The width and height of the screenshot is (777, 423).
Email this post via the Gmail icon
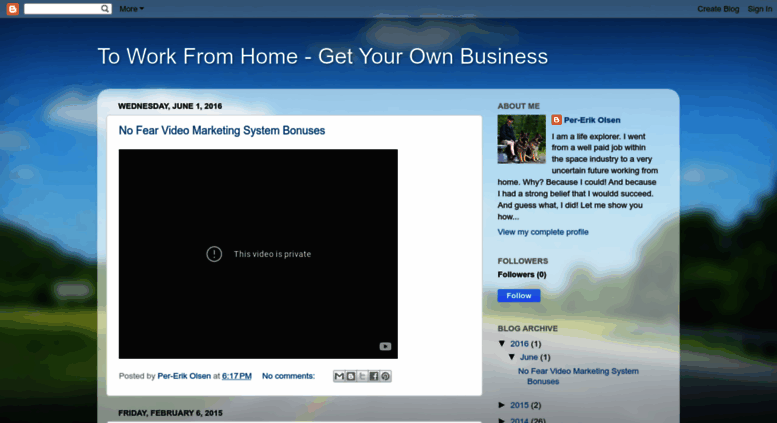click(339, 376)
